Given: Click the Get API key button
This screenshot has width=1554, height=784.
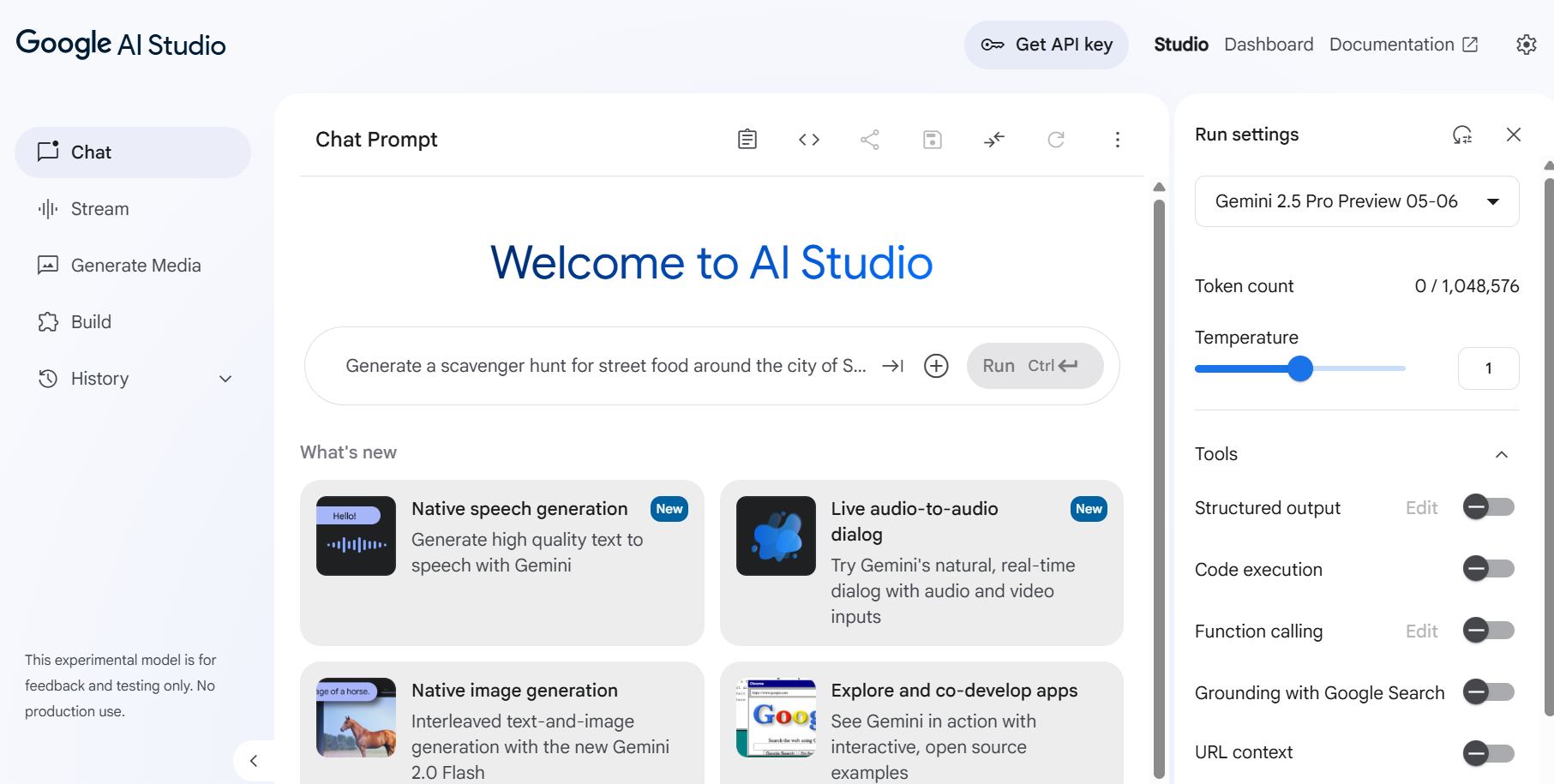Looking at the screenshot, I should click(x=1047, y=45).
